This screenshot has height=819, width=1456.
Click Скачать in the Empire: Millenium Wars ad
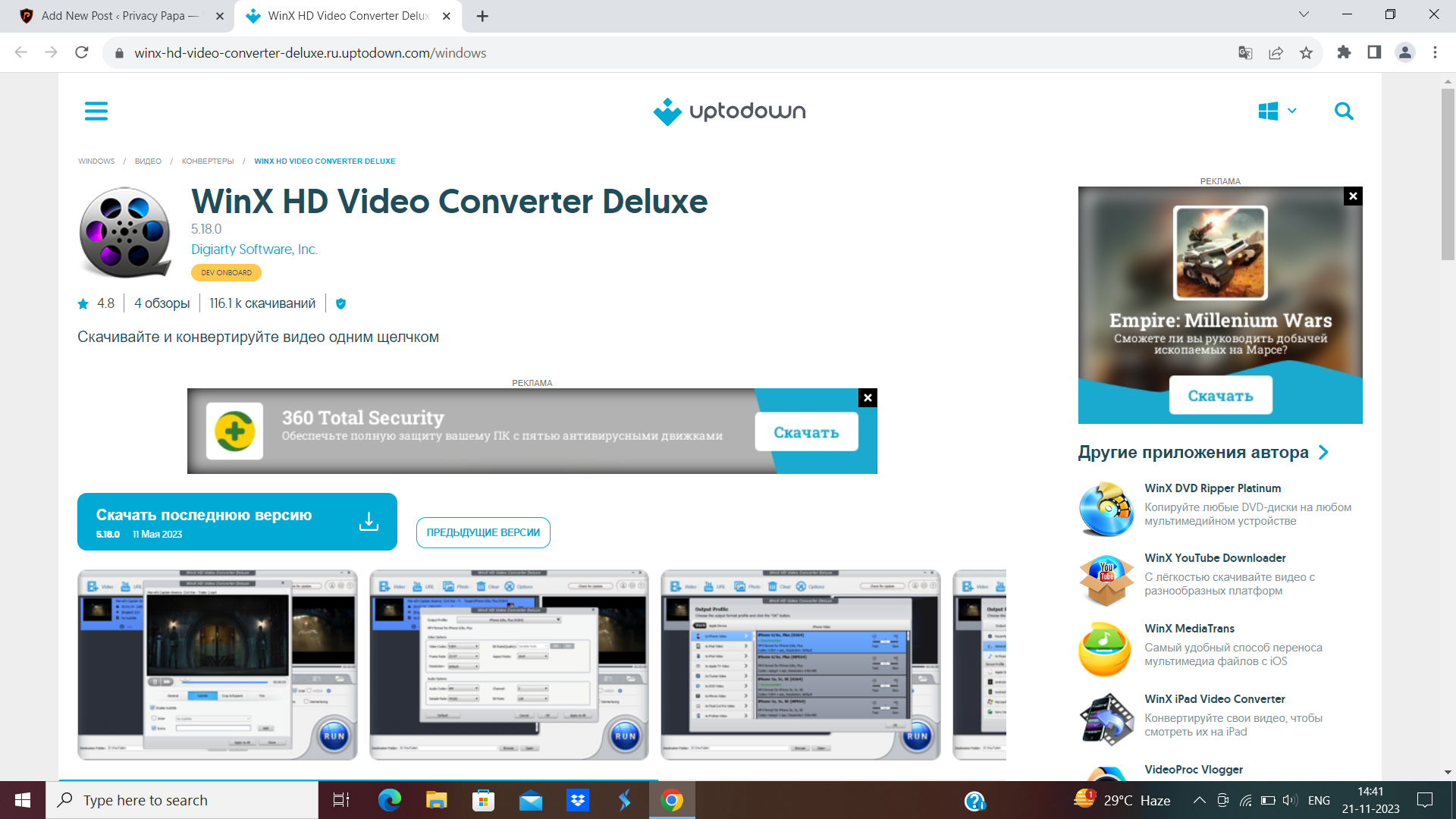(1220, 396)
